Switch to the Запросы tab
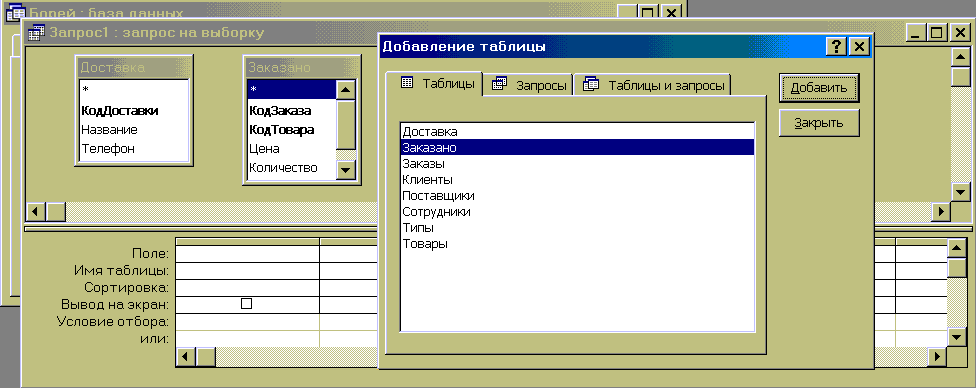The height and width of the screenshot is (388, 976). coord(528,85)
